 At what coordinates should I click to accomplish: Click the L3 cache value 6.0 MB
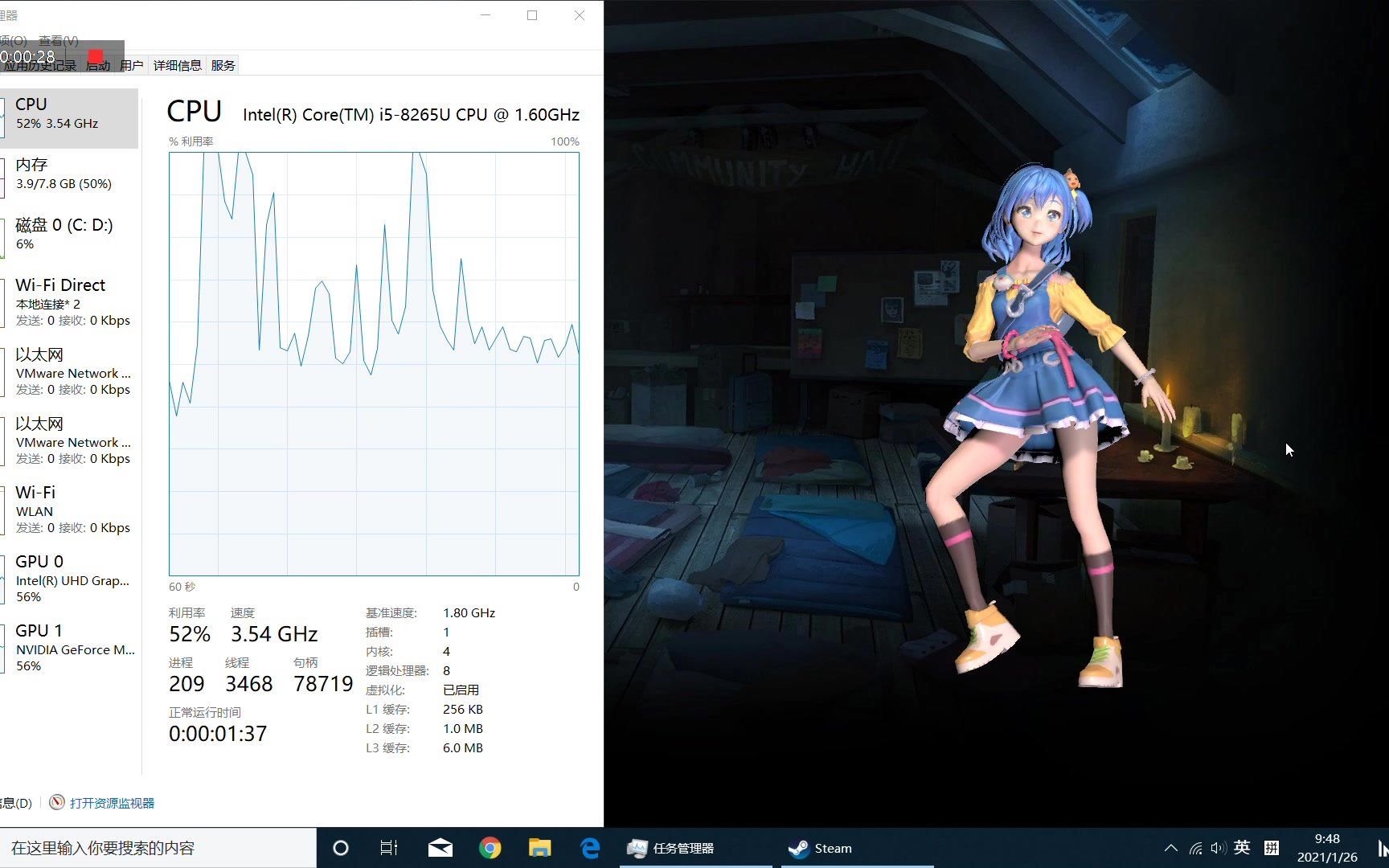(463, 747)
